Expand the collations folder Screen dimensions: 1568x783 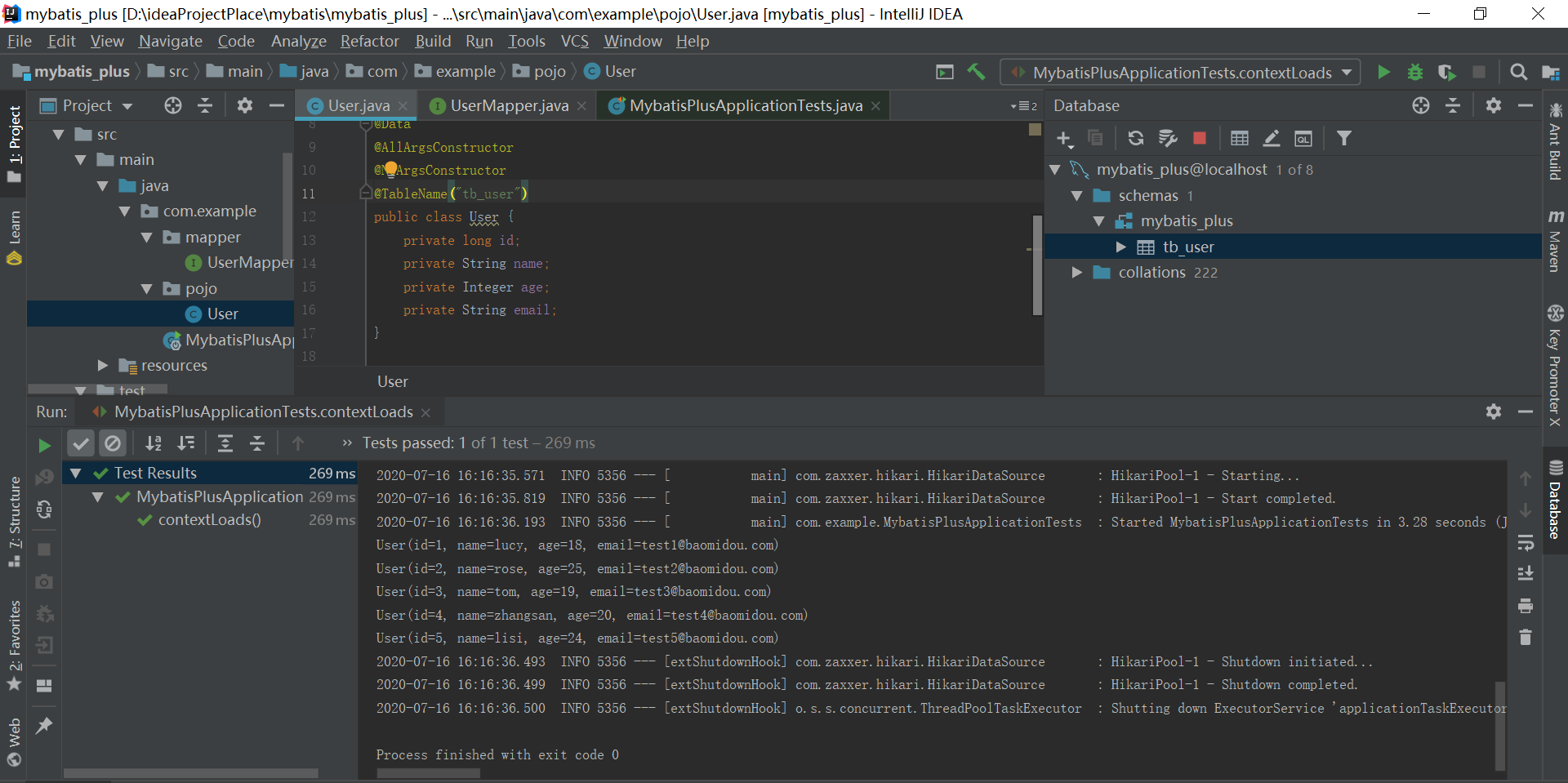pos(1076,273)
